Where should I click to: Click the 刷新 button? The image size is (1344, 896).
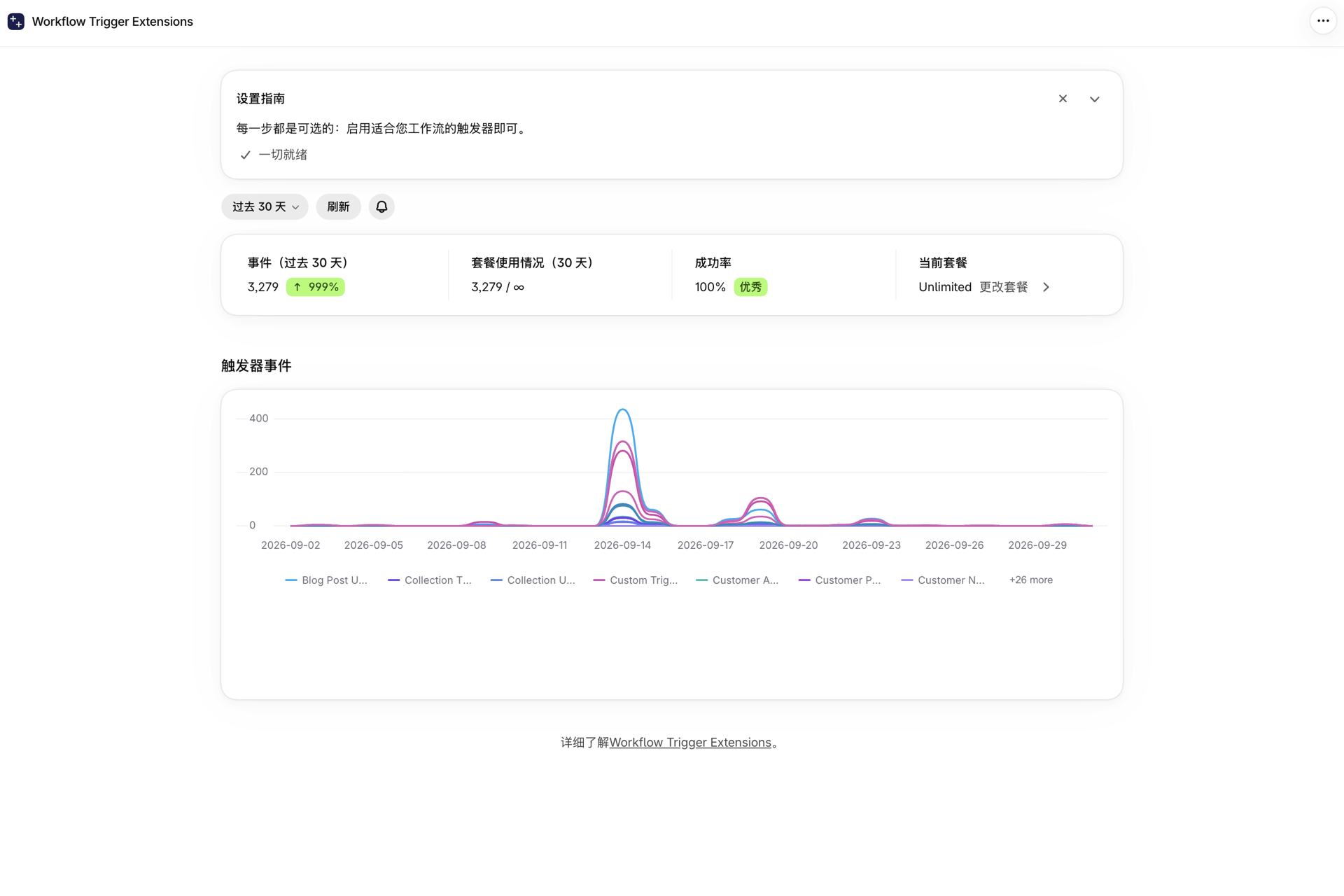[x=338, y=206]
